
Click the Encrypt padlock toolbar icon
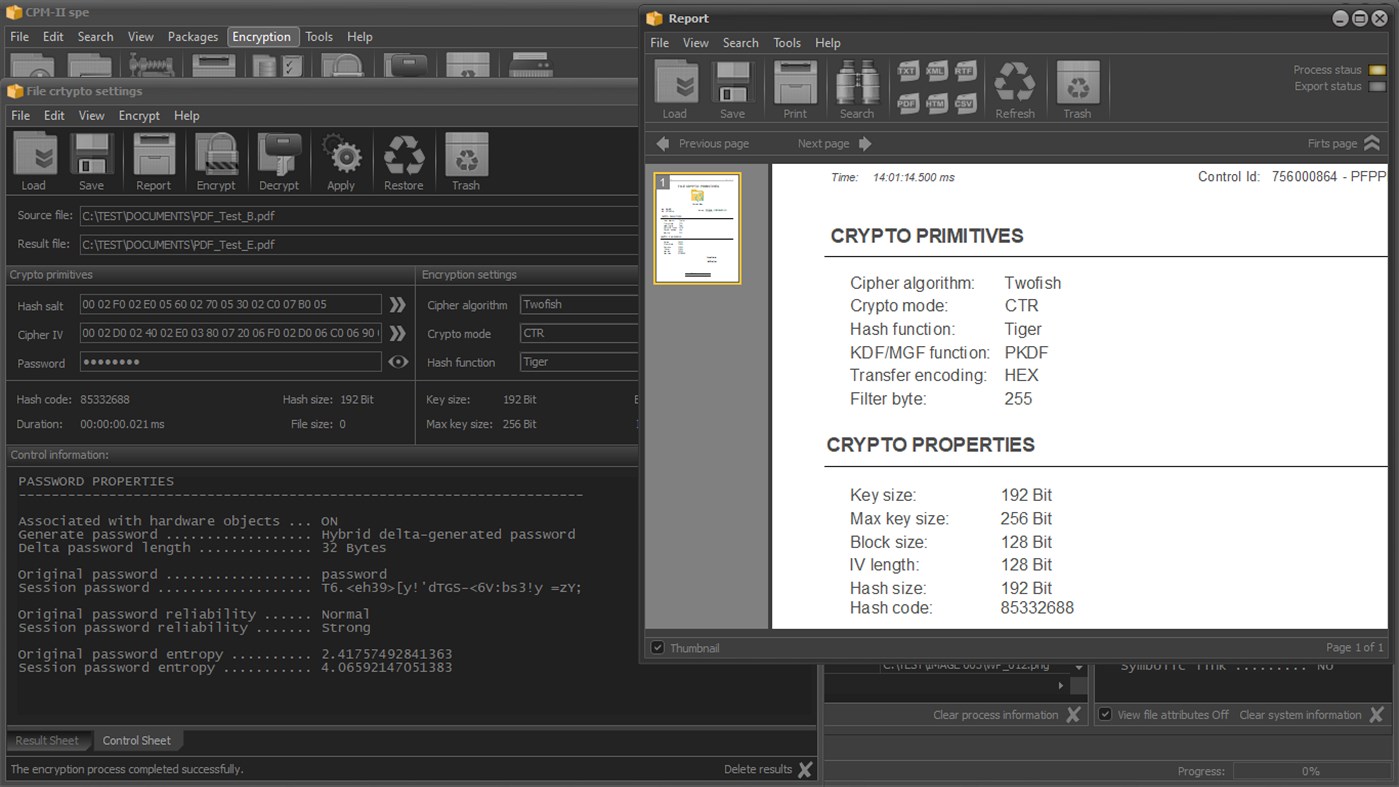point(216,160)
